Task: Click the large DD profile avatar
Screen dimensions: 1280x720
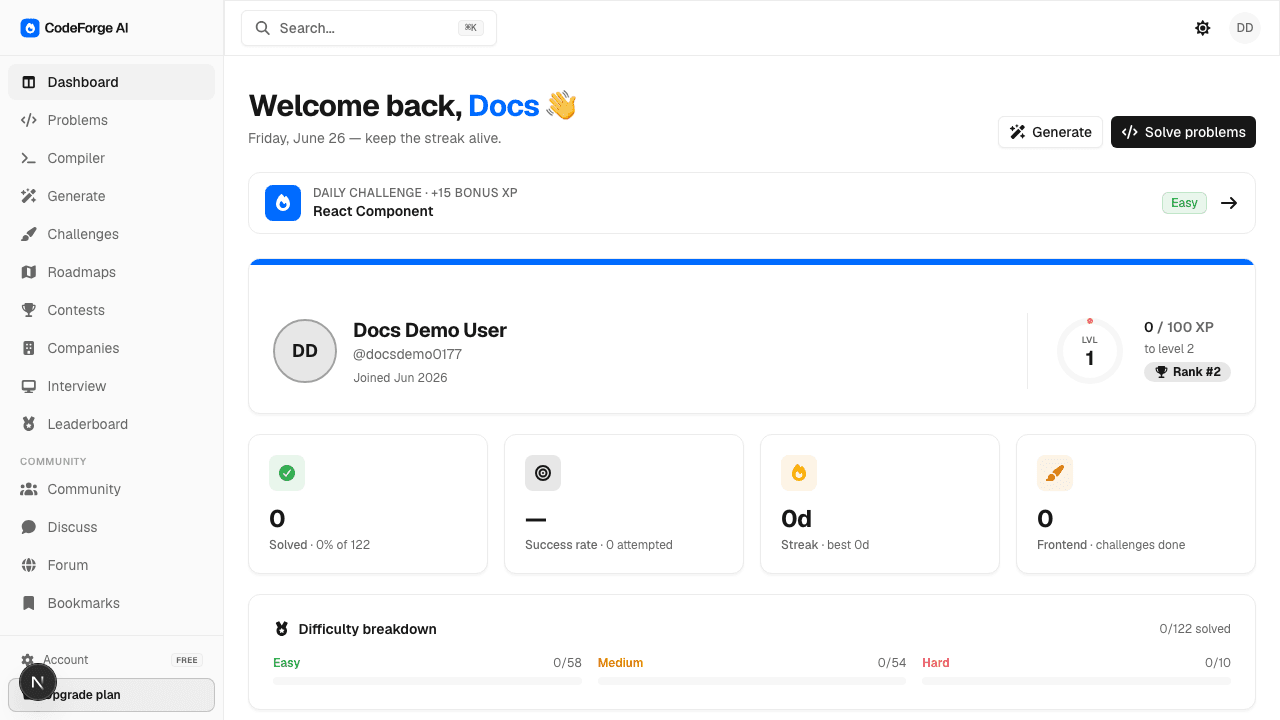Action: coord(305,351)
